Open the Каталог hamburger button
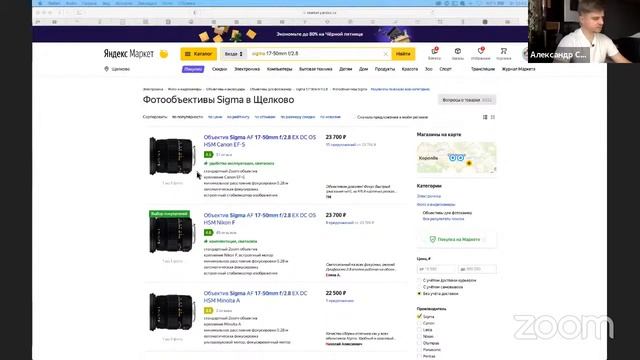 coord(198,54)
